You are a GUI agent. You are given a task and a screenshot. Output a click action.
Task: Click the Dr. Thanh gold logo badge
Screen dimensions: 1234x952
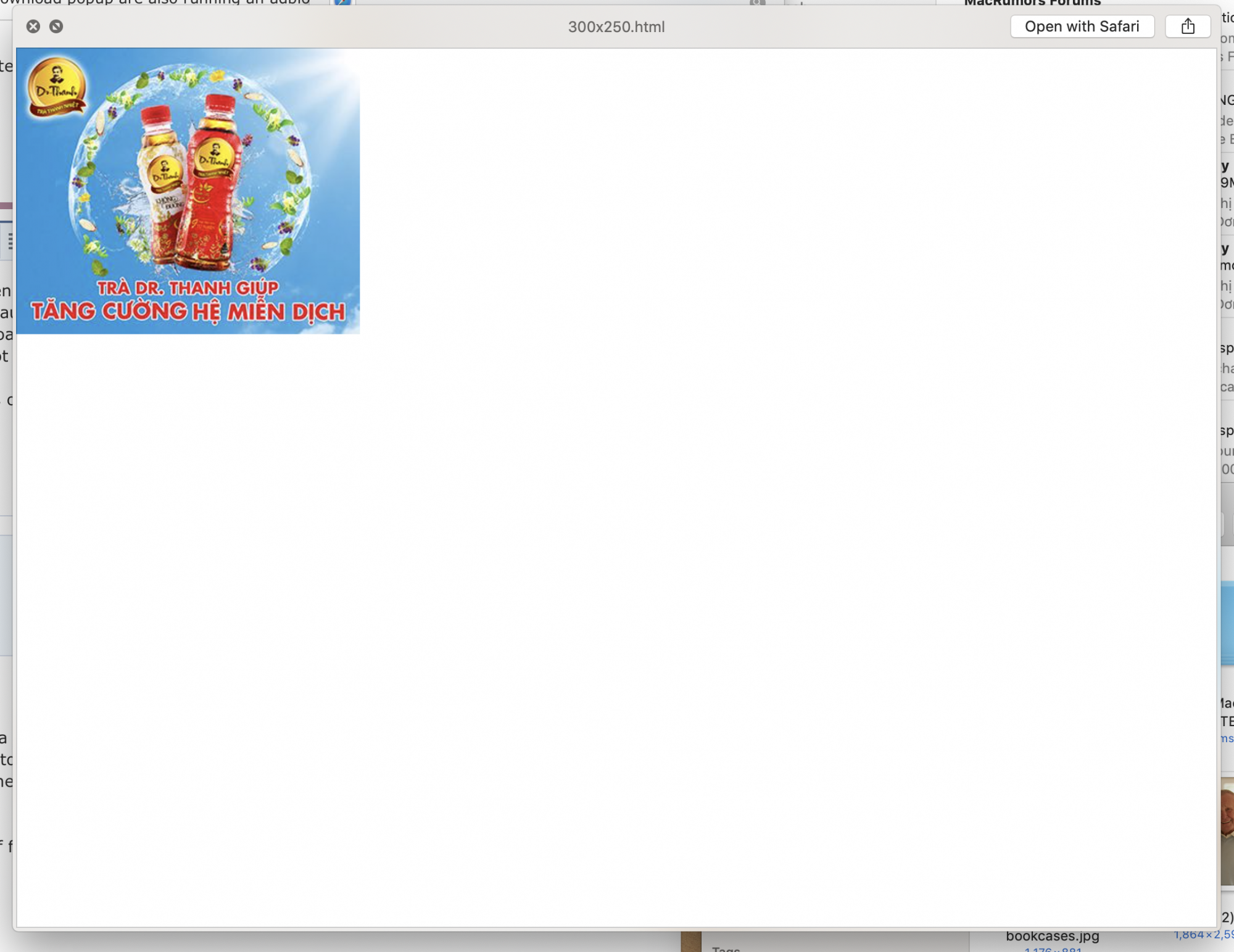click(56, 88)
